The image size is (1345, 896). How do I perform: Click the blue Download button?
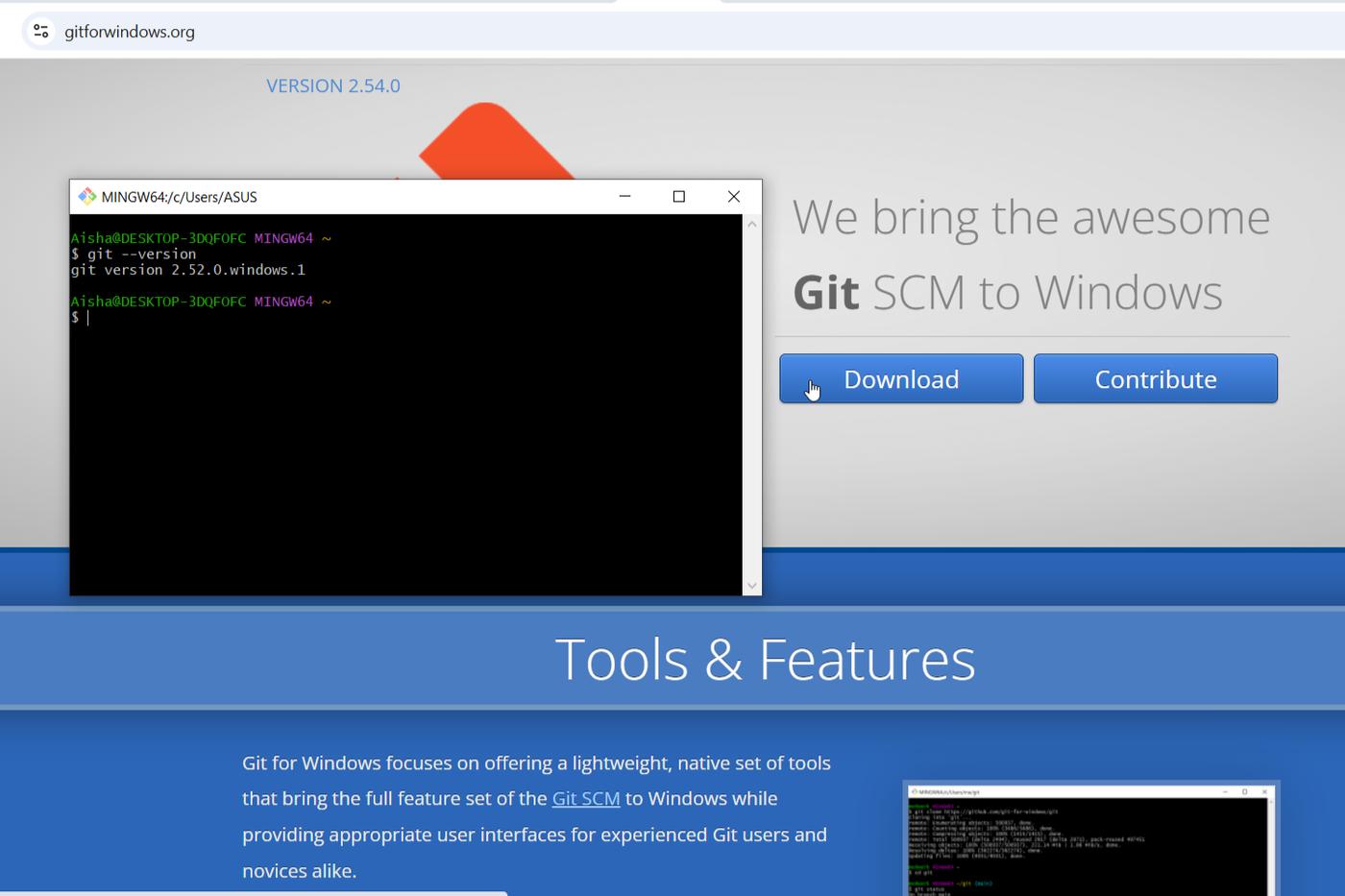(901, 378)
